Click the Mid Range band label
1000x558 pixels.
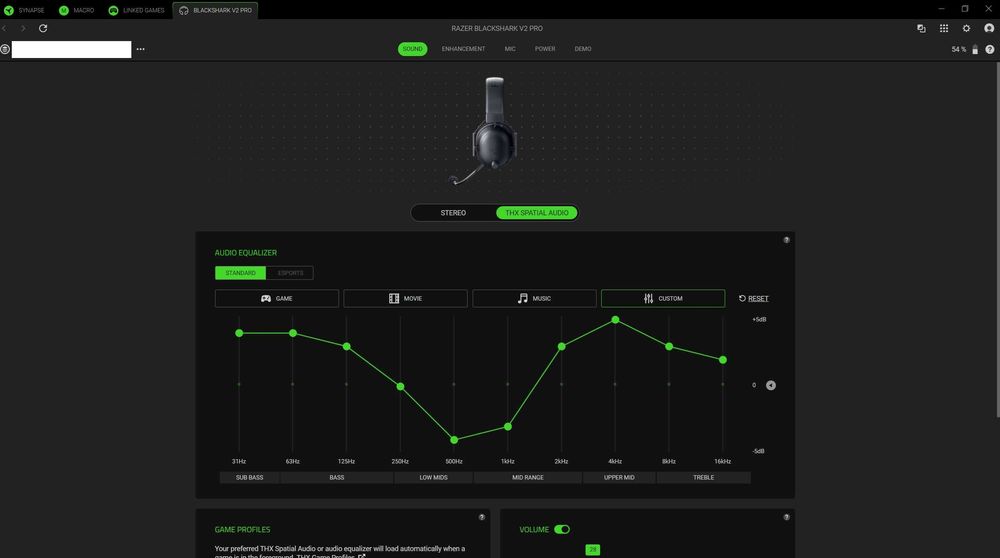click(527, 478)
